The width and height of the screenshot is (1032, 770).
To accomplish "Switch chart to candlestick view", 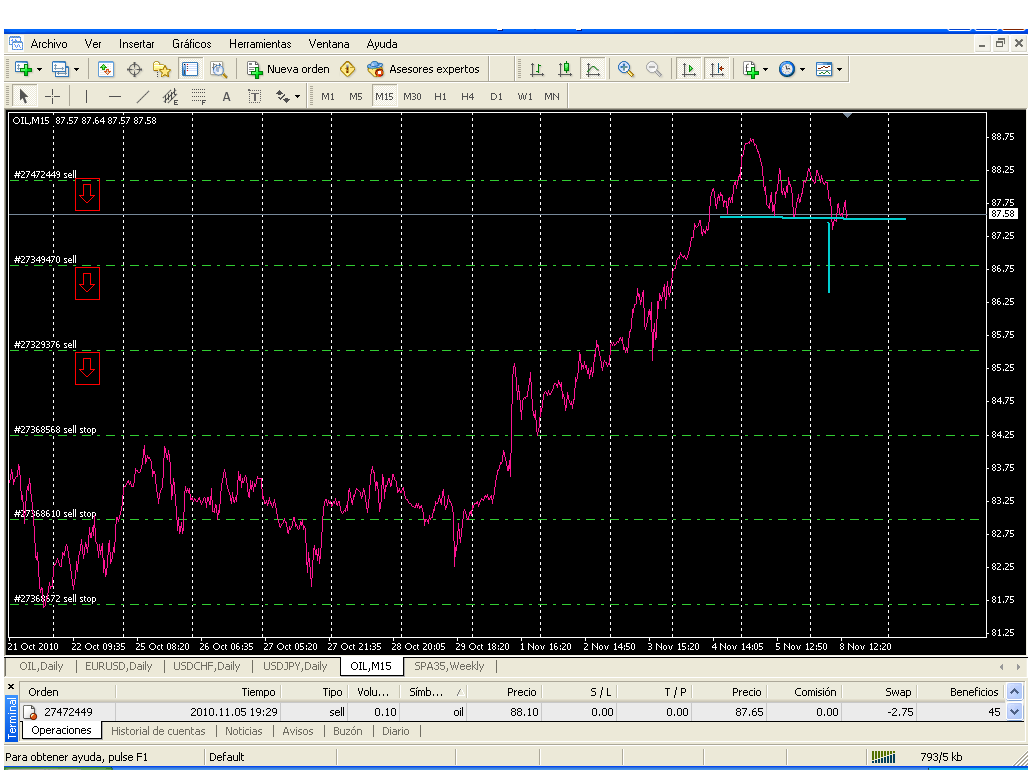I will click(565, 69).
